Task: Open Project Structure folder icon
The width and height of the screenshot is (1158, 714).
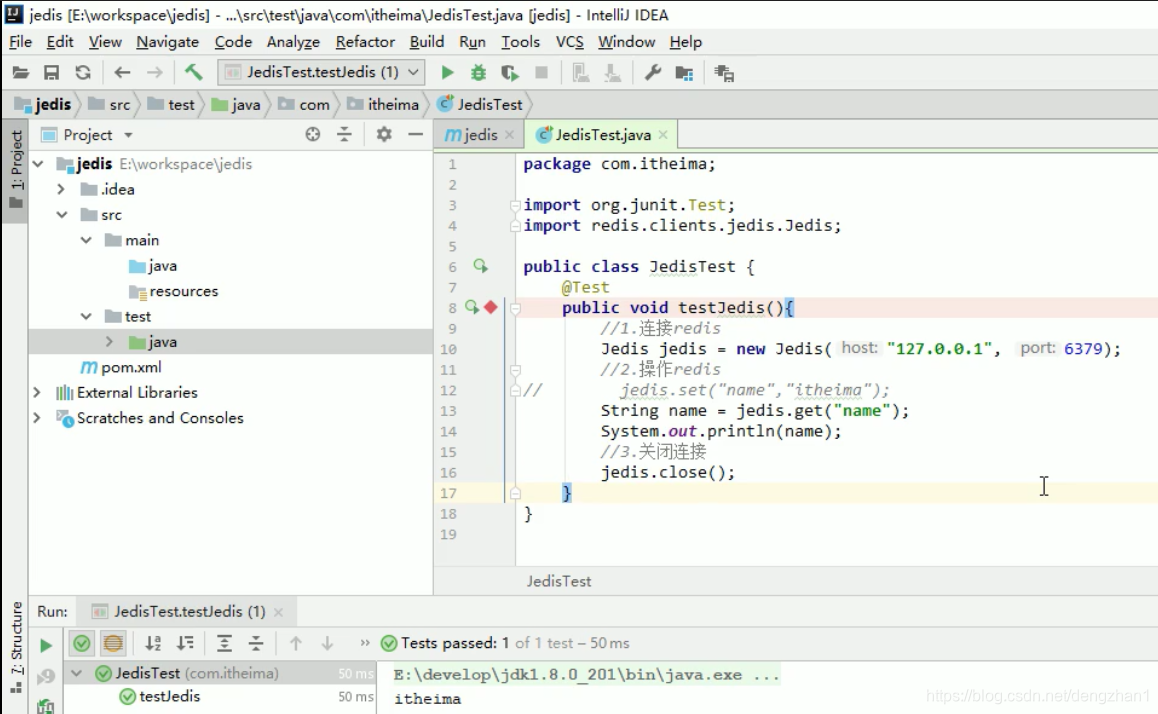Action: (684, 73)
